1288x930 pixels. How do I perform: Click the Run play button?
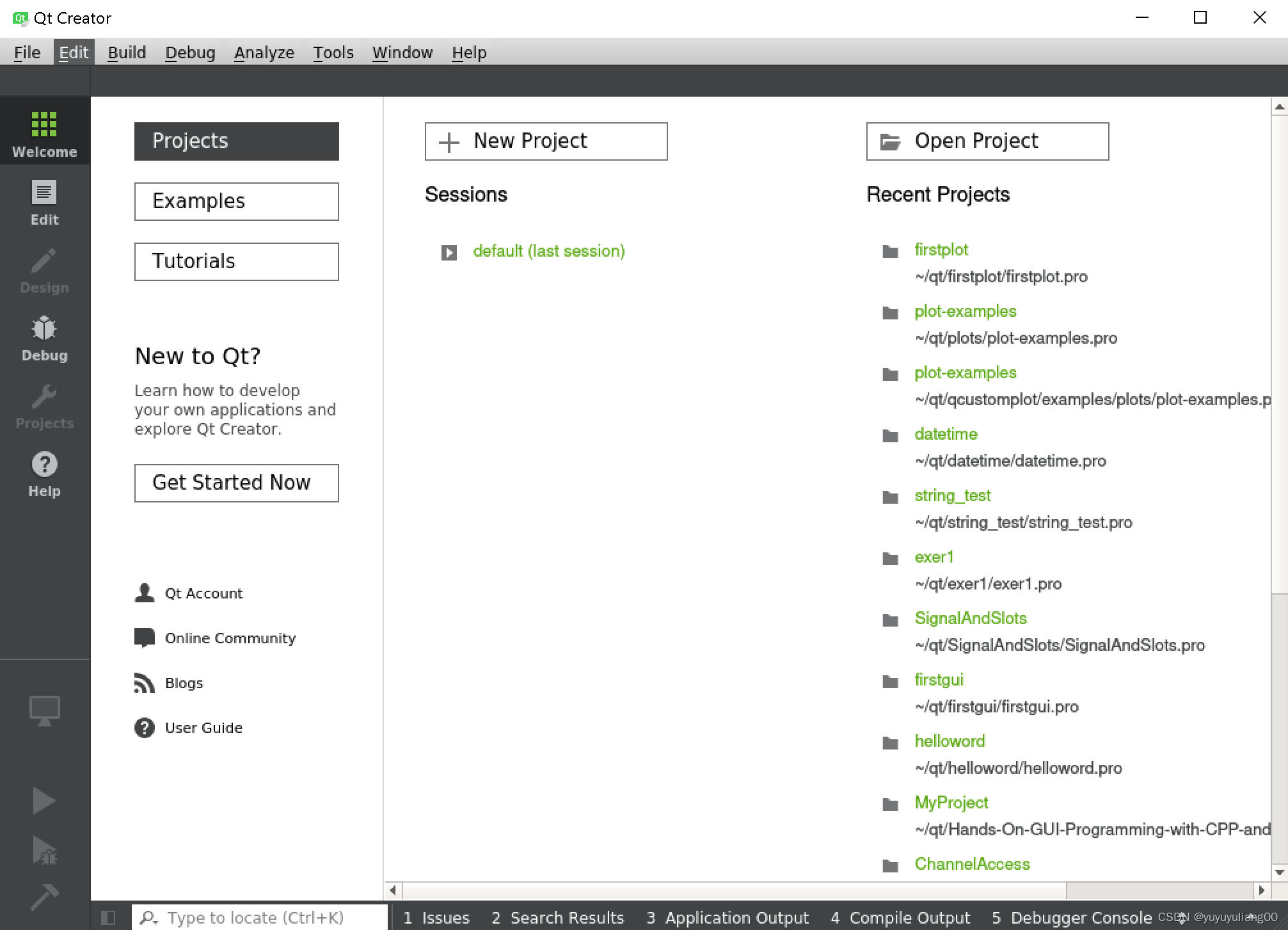tap(44, 801)
